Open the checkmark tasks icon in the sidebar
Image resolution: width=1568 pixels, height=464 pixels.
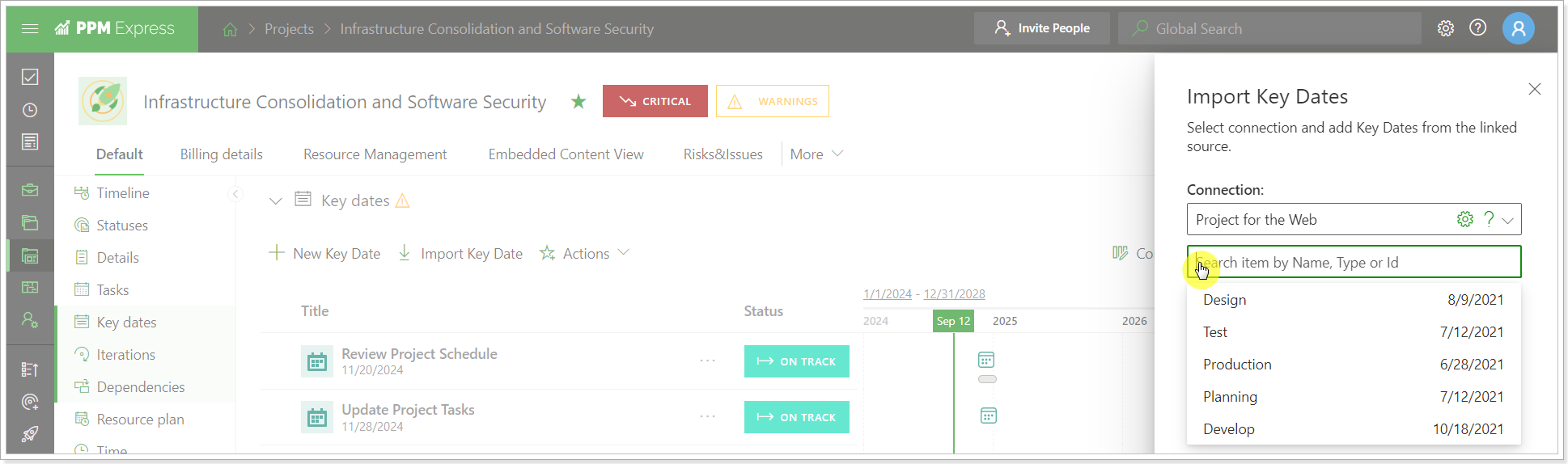click(30, 77)
